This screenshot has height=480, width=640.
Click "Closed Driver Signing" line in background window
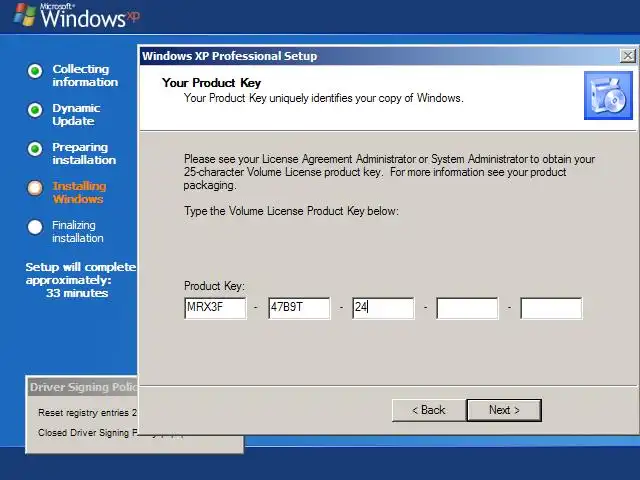click(87, 433)
